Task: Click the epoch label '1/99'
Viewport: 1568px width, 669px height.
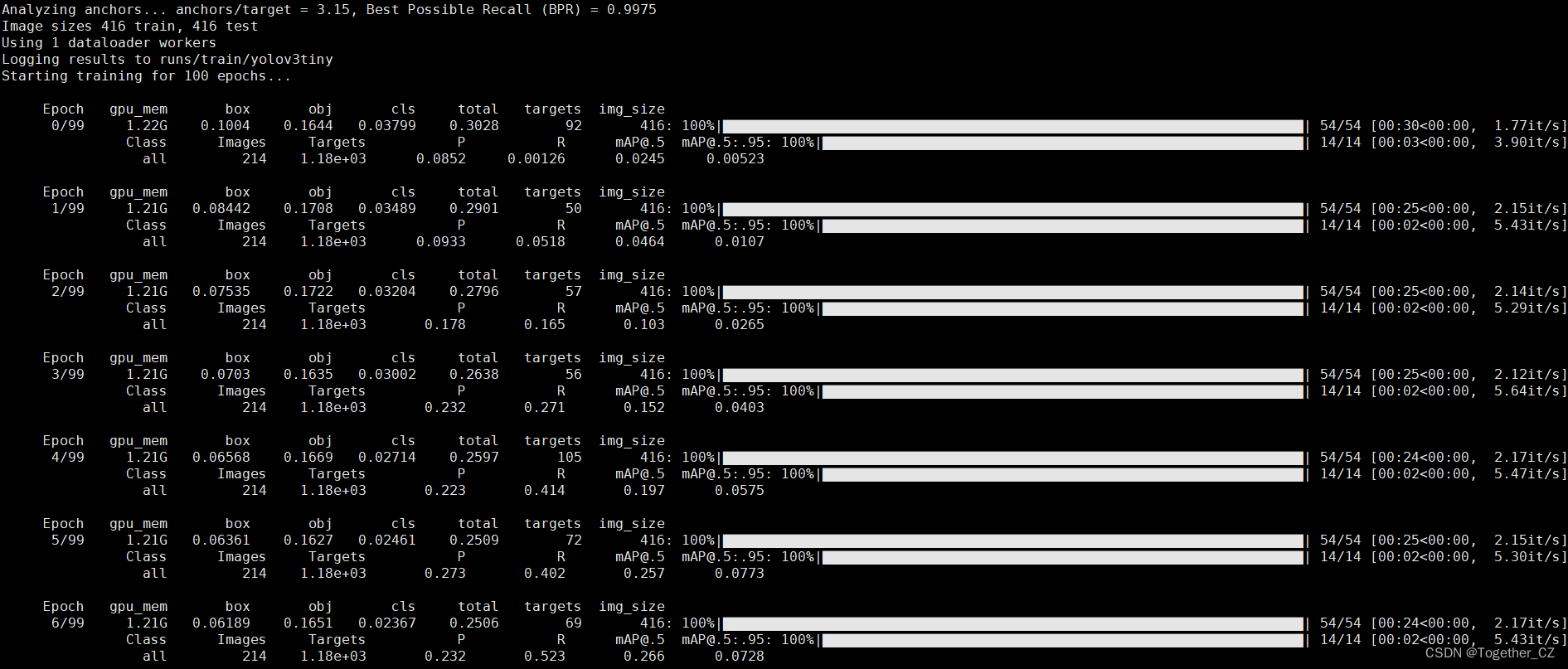Action: (x=68, y=209)
